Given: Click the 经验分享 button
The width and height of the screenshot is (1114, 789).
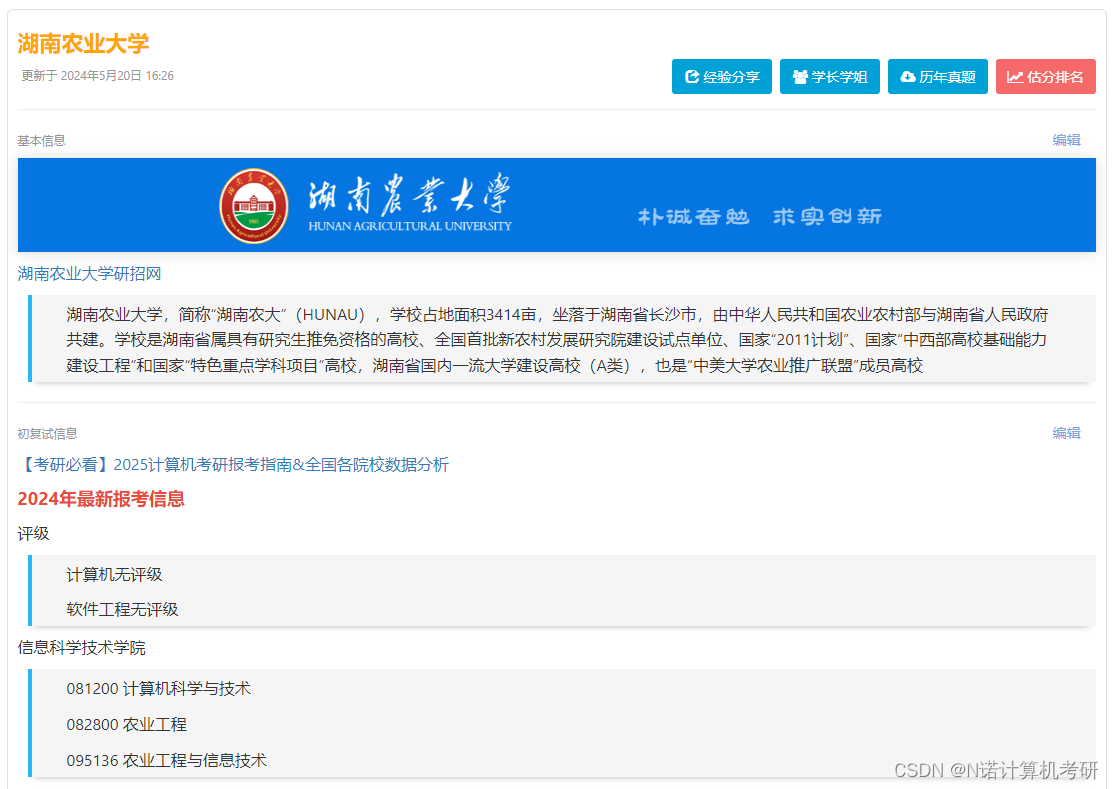Looking at the screenshot, I should [x=721, y=77].
